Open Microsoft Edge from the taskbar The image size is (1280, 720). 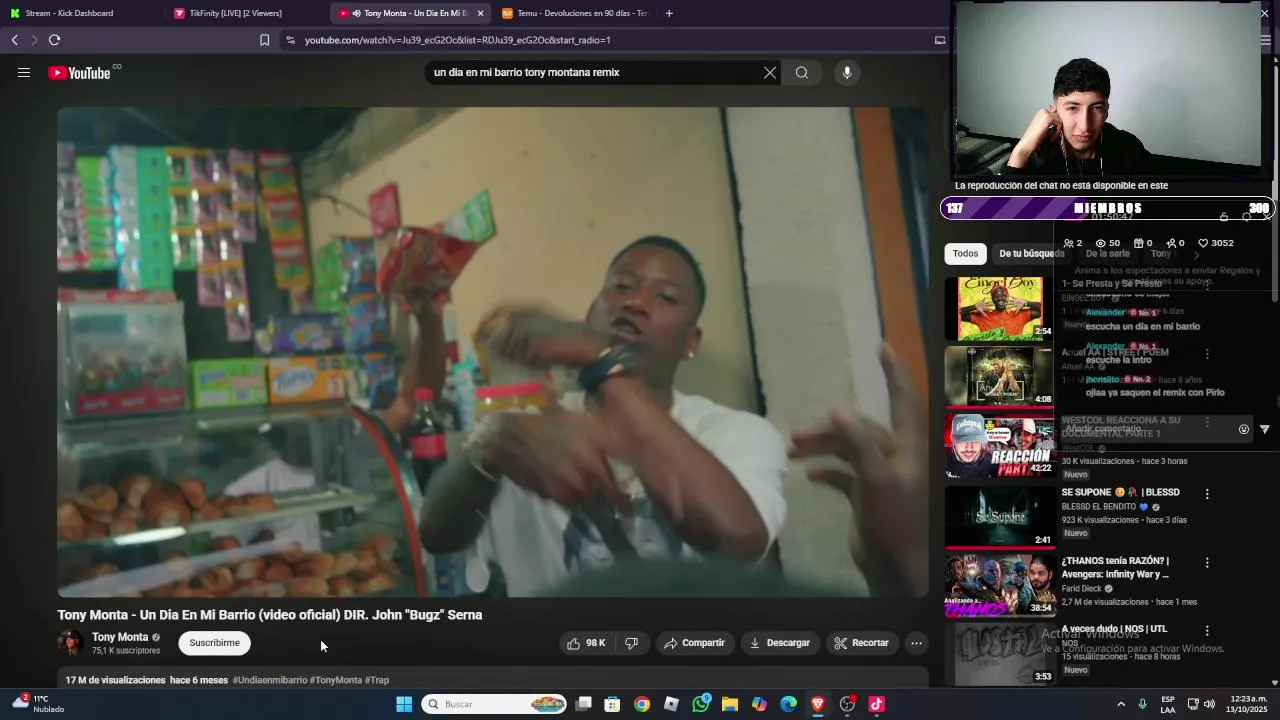pos(789,704)
